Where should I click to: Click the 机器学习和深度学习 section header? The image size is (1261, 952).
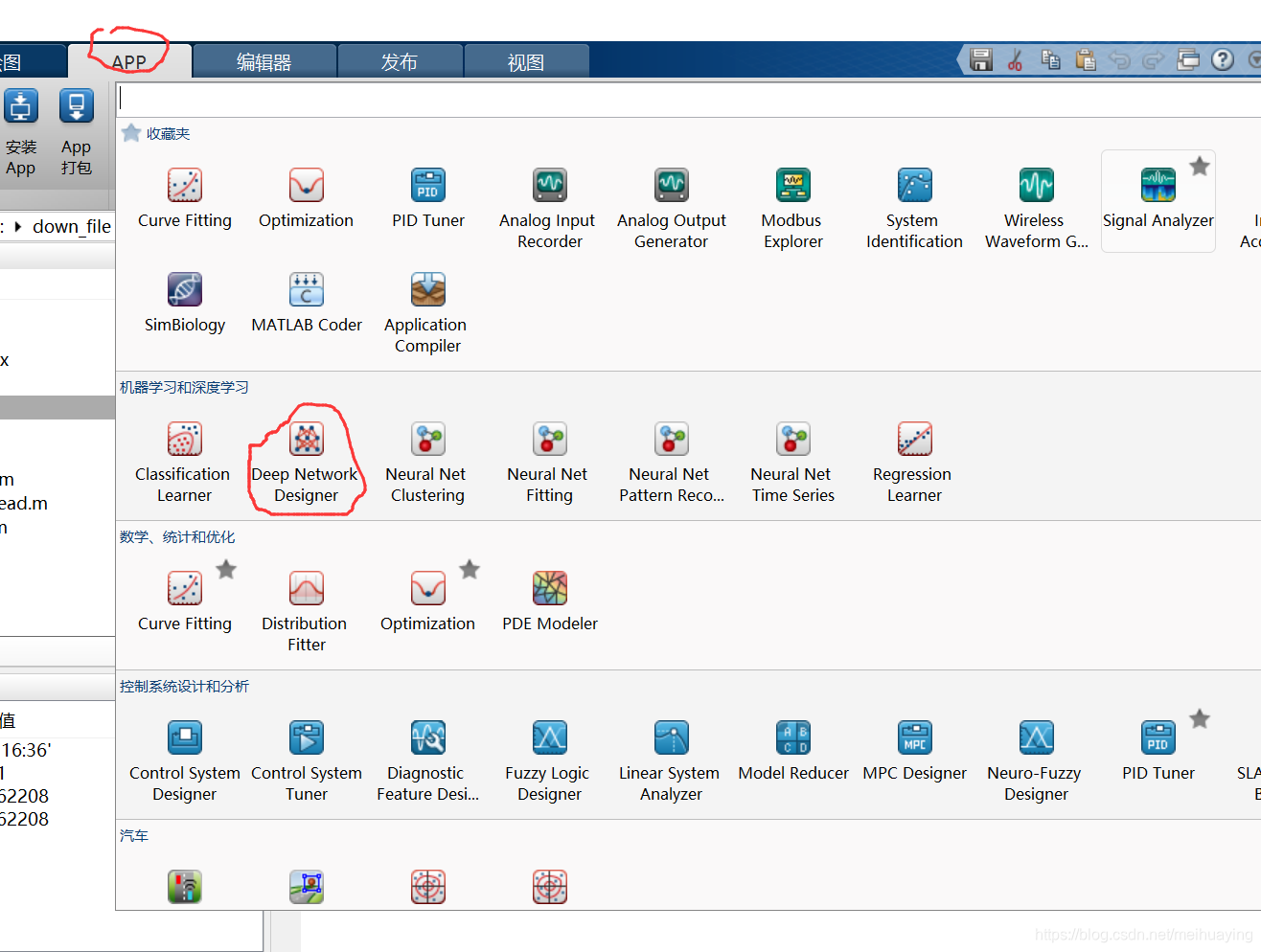coord(184,387)
